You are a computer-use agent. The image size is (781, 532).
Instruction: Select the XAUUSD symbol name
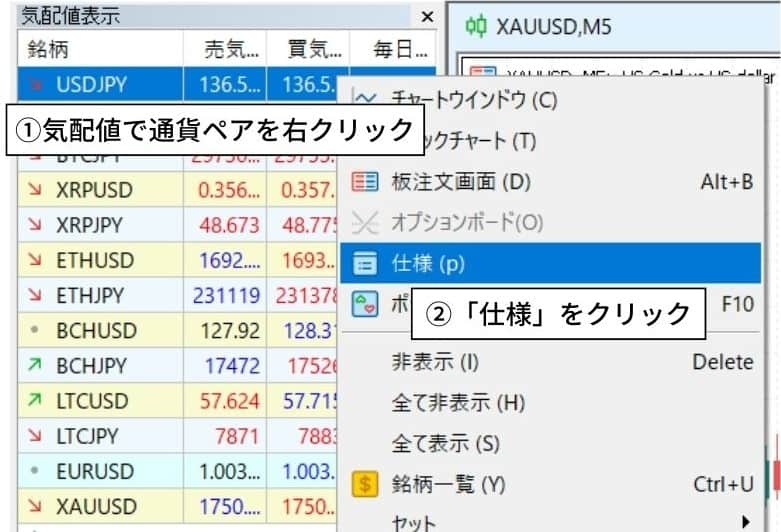97,507
